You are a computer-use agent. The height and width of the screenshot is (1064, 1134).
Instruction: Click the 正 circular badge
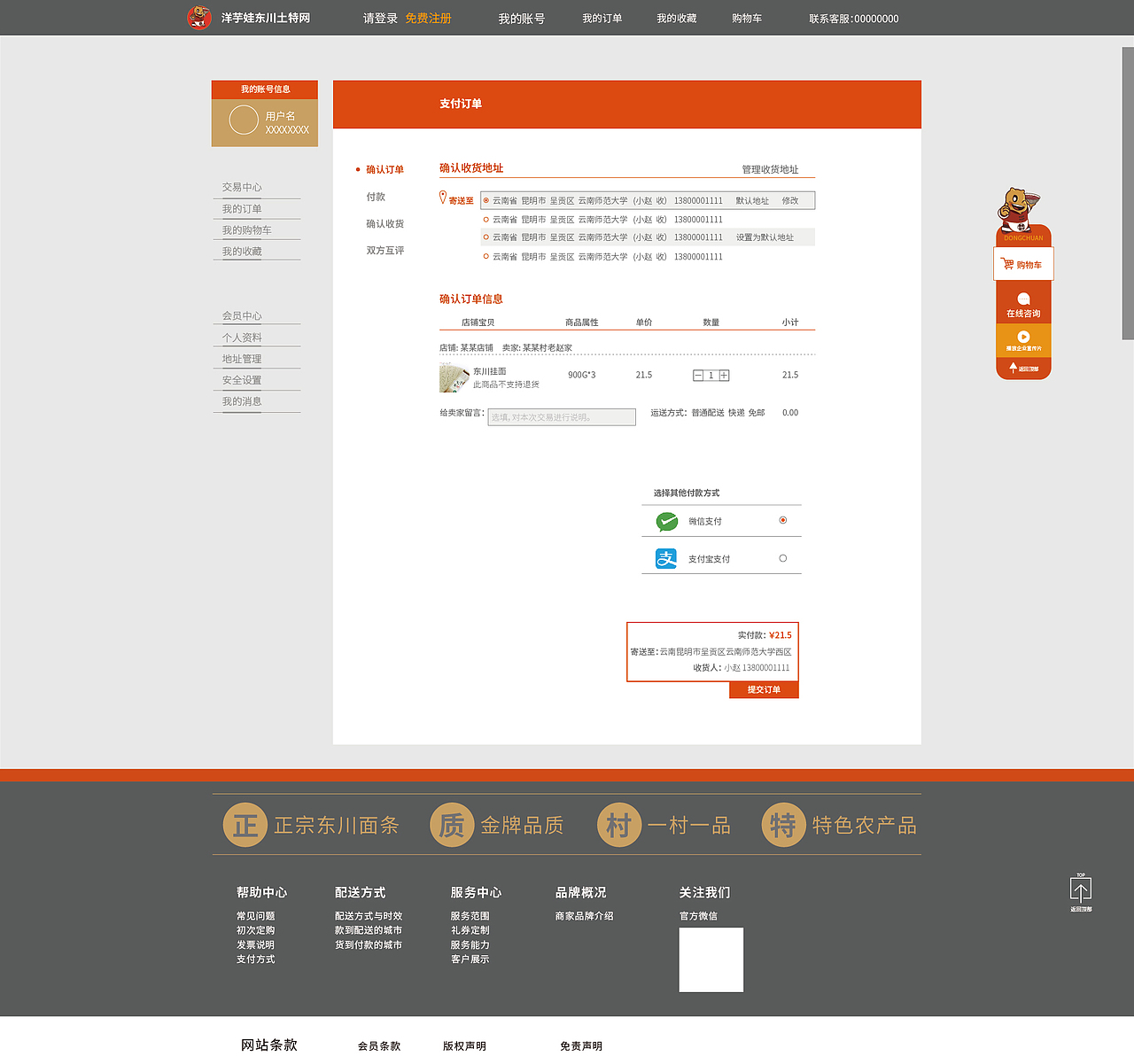tap(245, 825)
